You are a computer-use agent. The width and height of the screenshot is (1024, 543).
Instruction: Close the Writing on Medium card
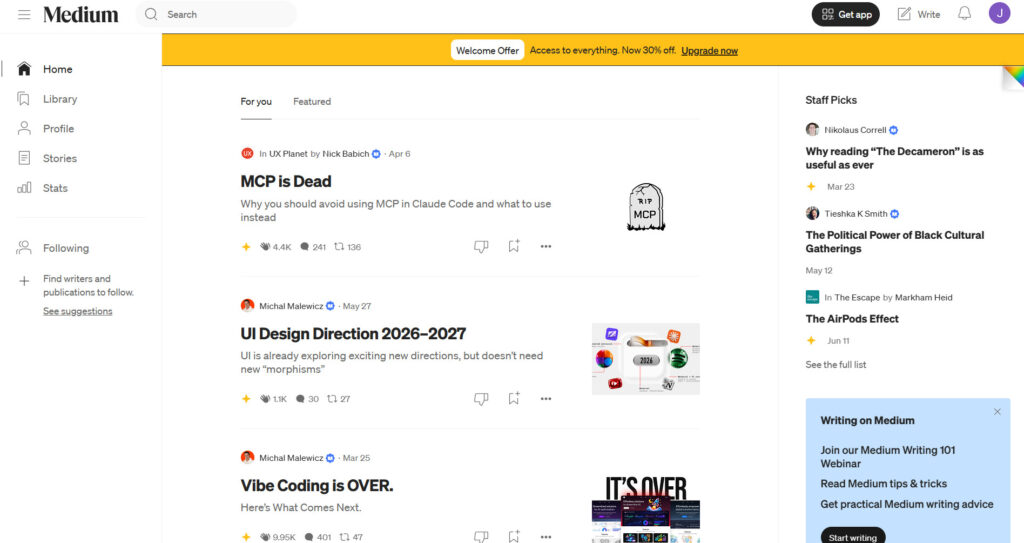997,412
